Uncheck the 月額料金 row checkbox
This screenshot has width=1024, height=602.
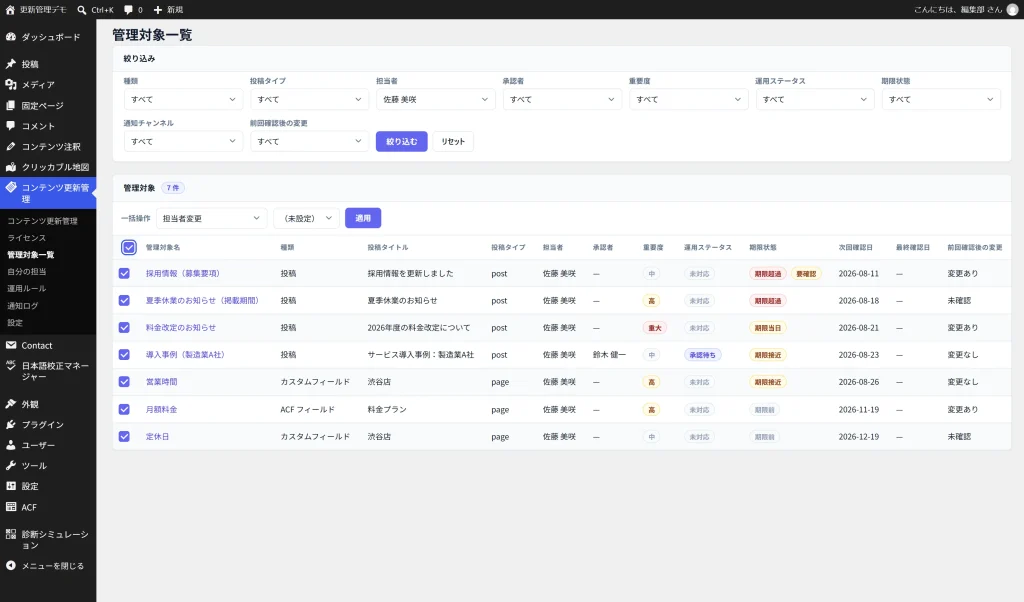point(124,409)
